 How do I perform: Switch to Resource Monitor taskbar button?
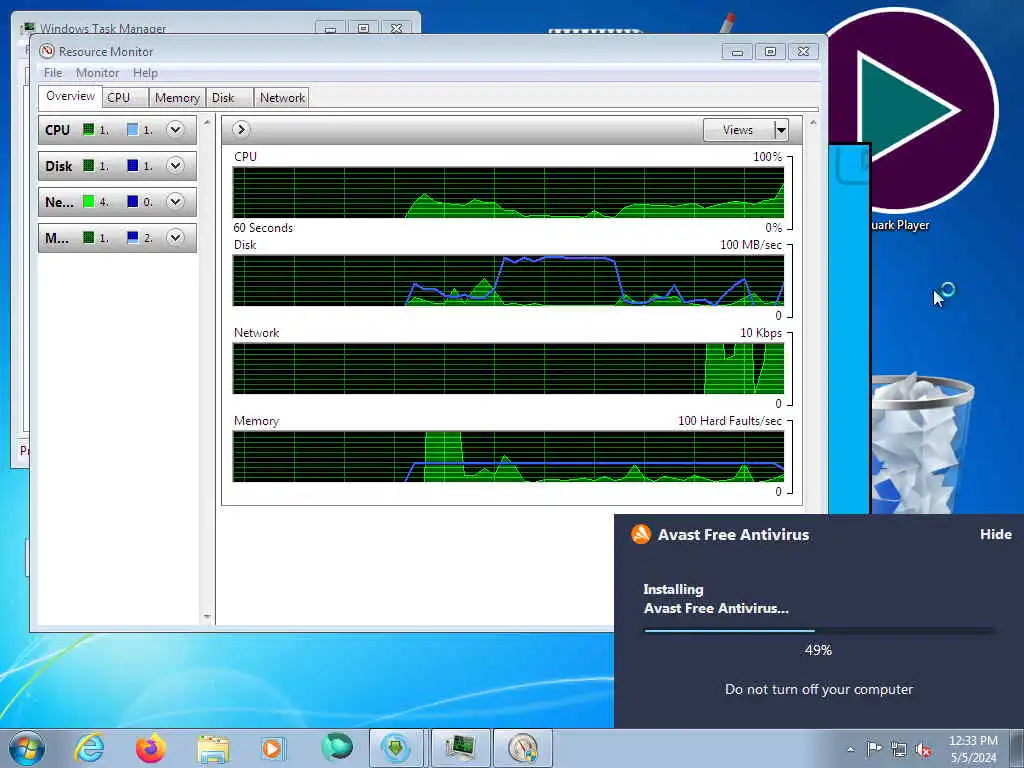522,748
